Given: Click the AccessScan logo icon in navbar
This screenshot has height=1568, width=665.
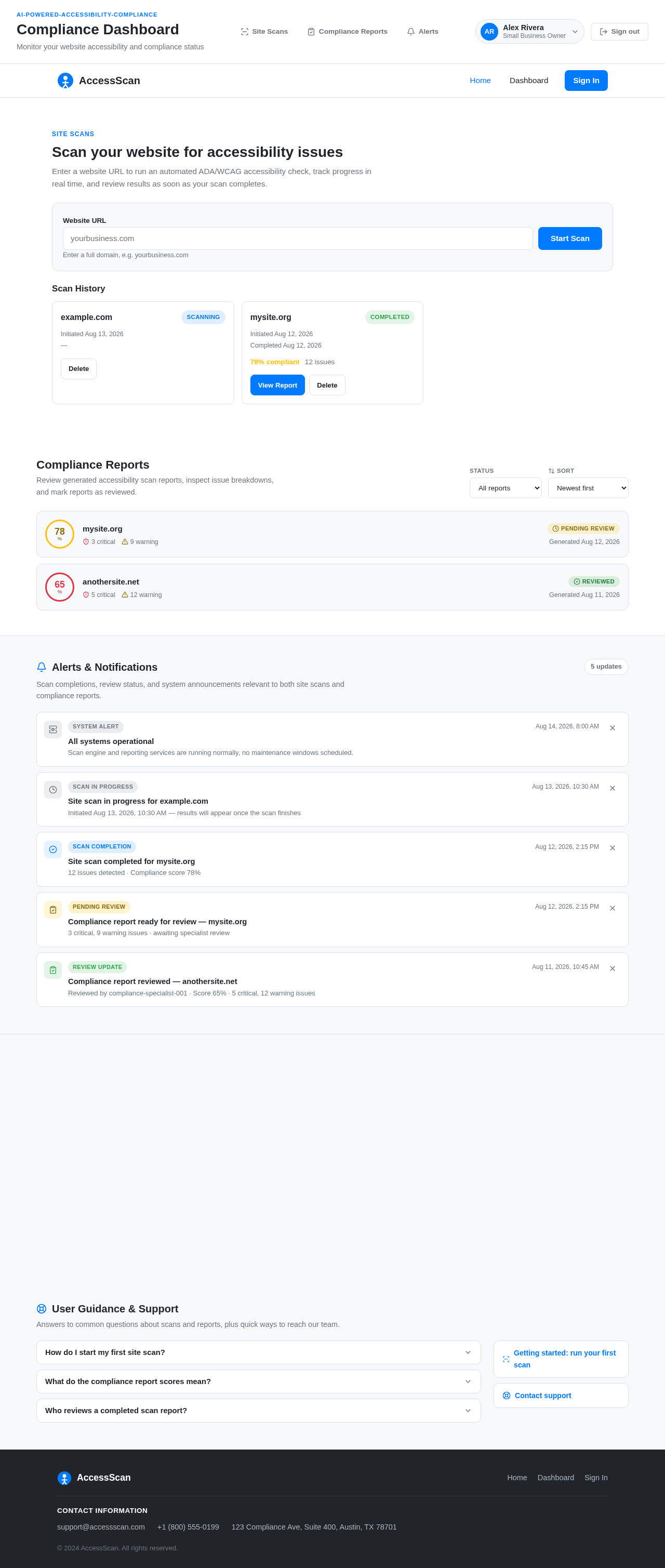Looking at the screenshot, I should point(65,81).
